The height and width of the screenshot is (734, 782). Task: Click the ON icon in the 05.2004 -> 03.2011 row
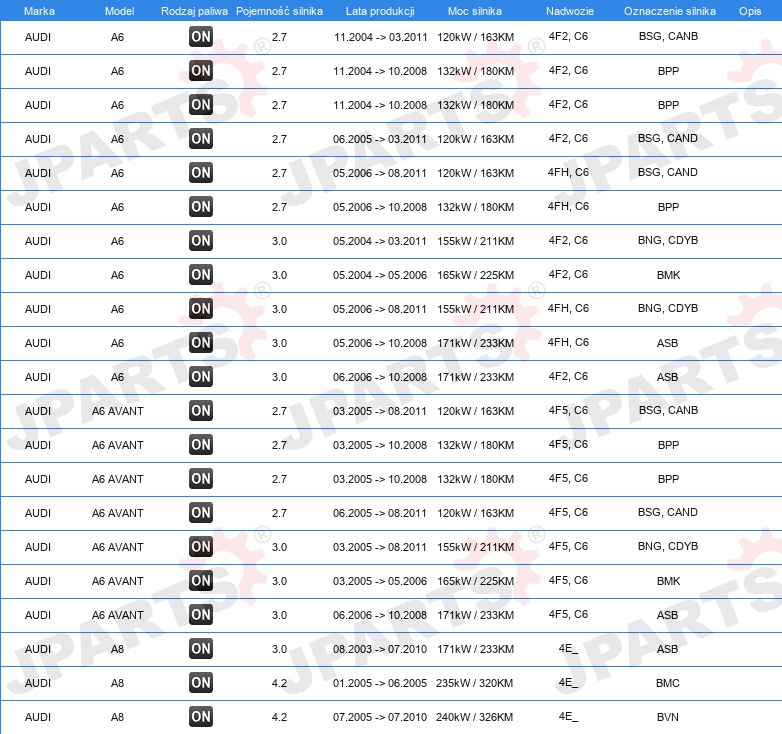pos(201,240)
